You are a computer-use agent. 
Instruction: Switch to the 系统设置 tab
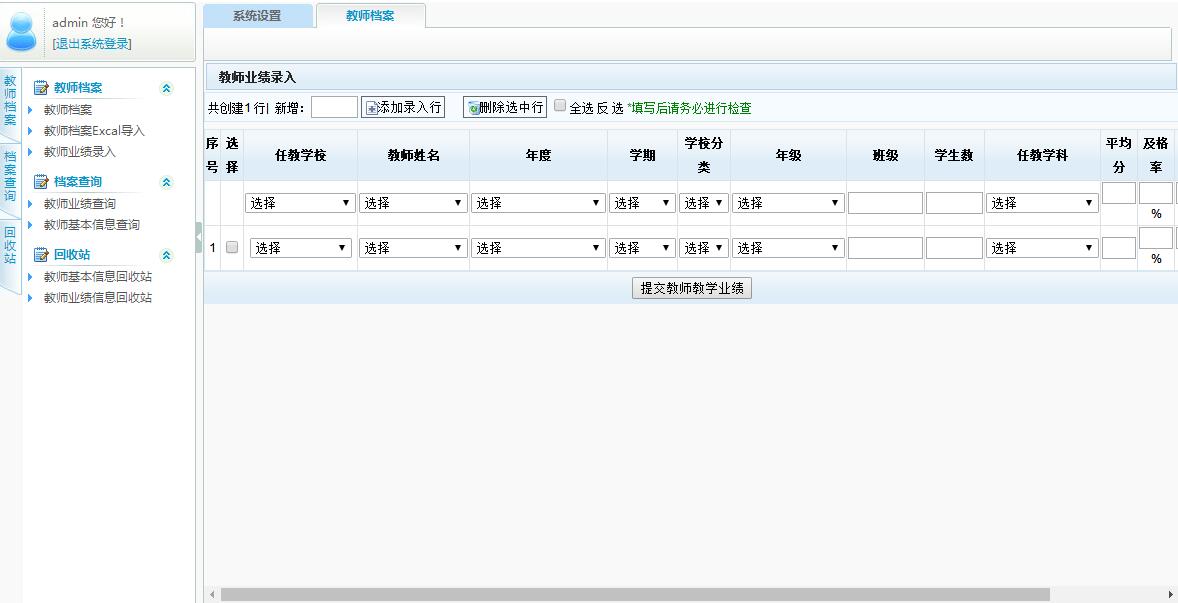tap(257, 16)
